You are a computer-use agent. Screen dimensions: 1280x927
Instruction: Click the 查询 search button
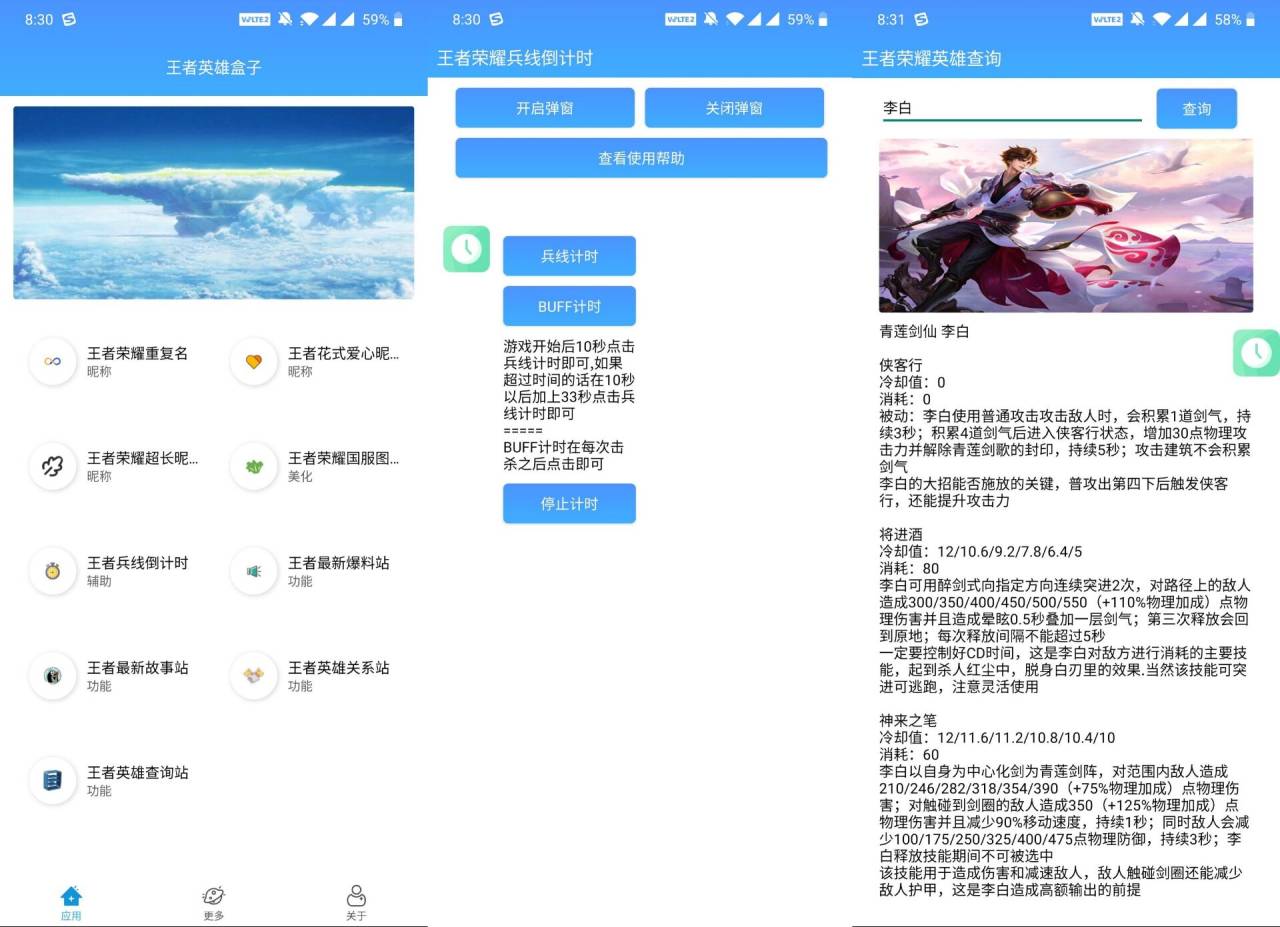pyautogui.click(x=1196, y=108)
